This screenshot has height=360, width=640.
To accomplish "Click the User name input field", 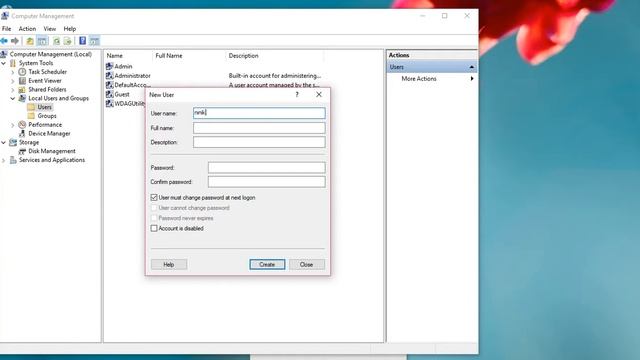I will 259,113.
